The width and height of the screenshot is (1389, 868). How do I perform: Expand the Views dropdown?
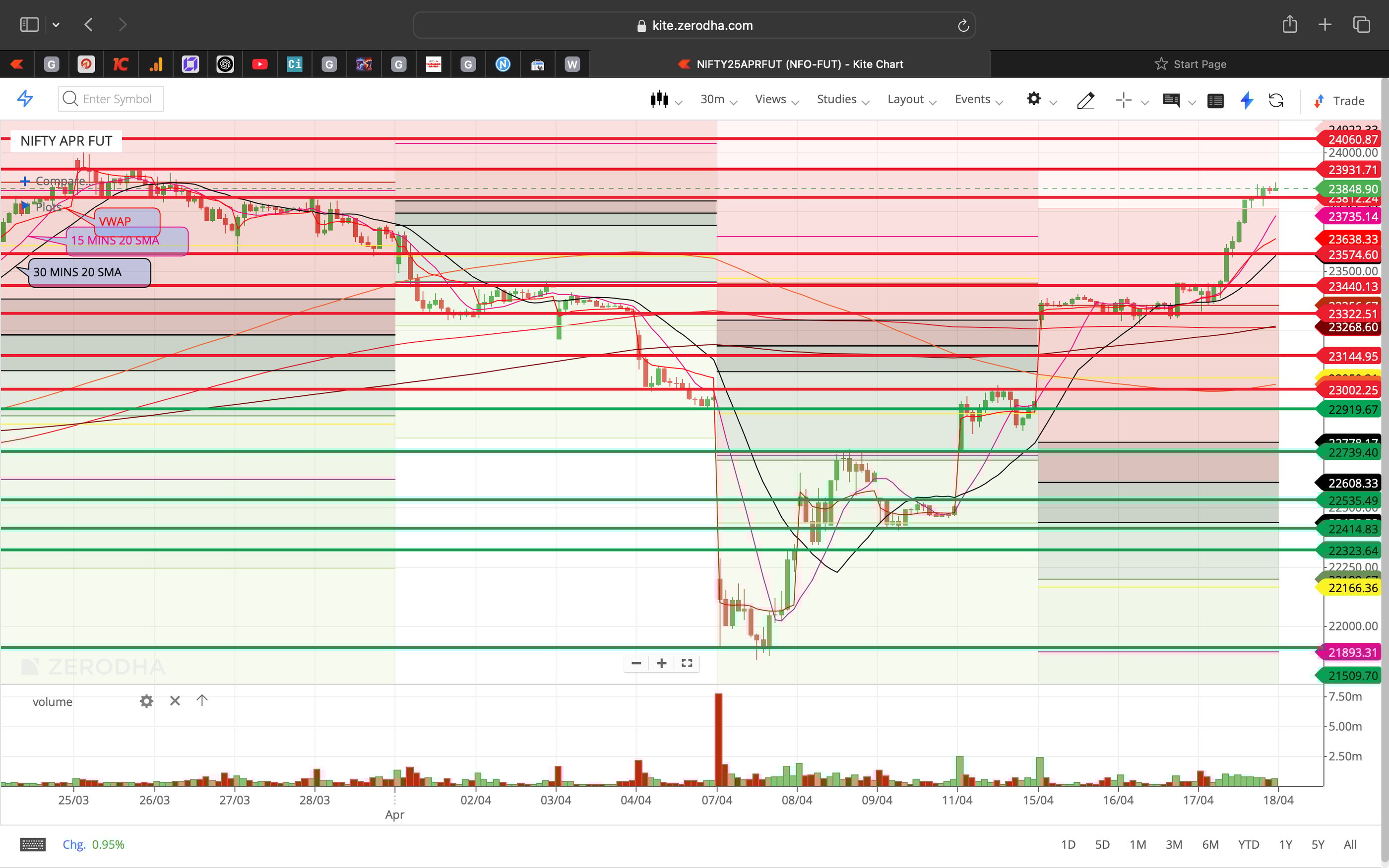click(771, 99)
